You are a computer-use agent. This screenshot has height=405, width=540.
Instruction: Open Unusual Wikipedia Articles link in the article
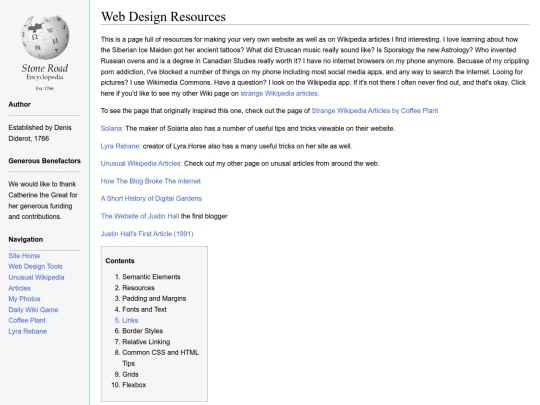[141, 163]
